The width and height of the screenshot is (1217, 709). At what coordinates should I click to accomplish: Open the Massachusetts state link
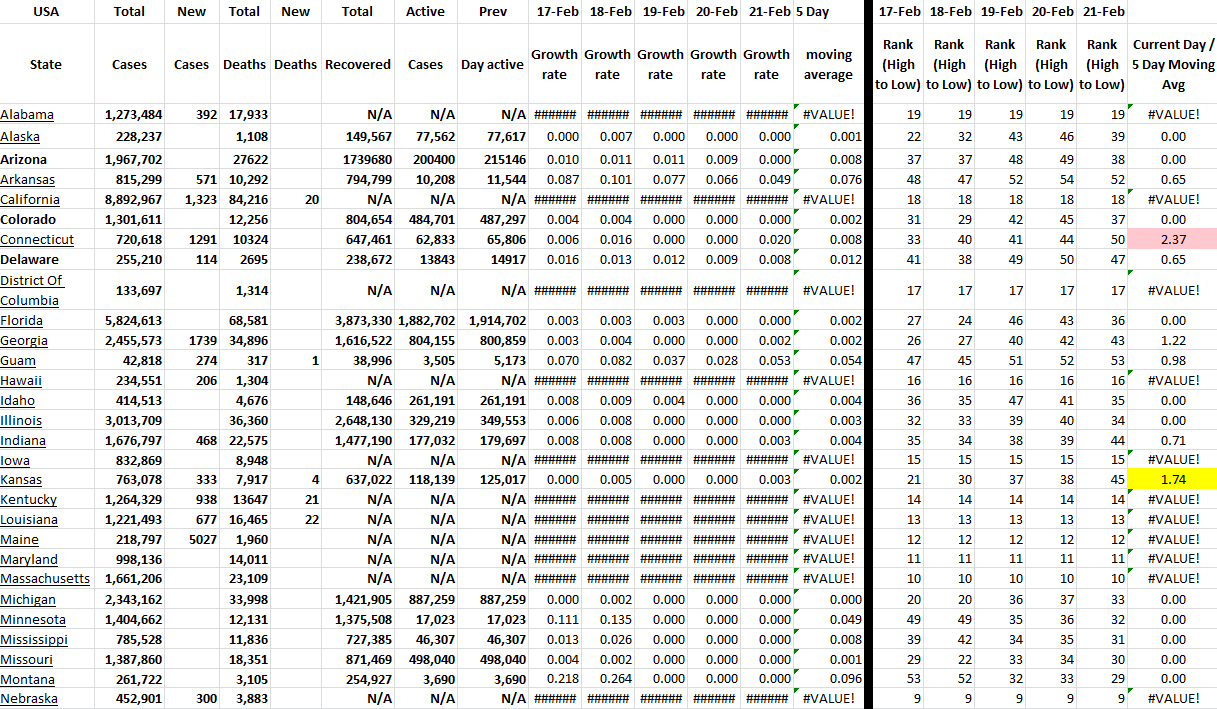tap(45, 579)
